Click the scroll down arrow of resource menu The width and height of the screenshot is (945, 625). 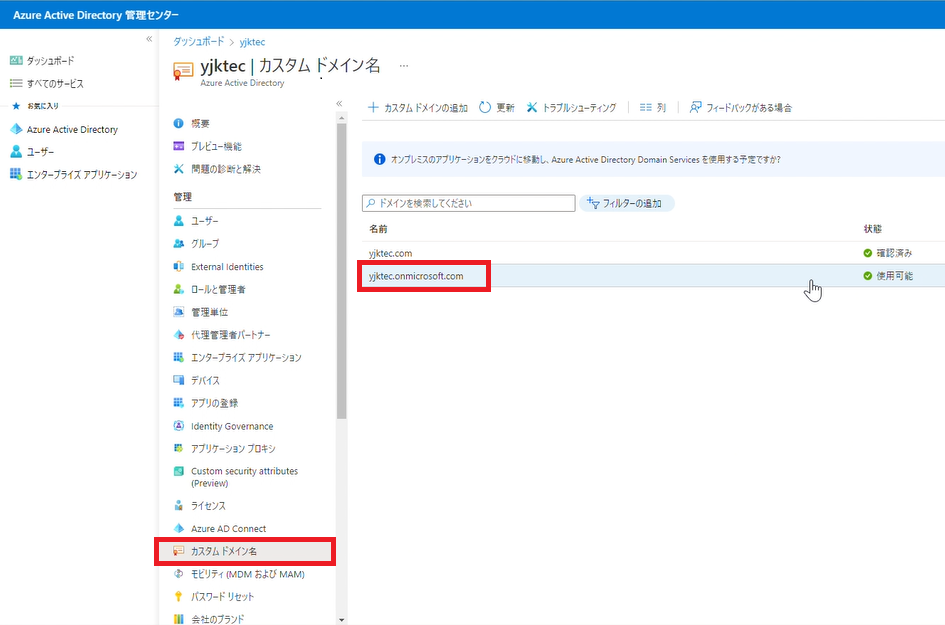[x=342, y=620]
